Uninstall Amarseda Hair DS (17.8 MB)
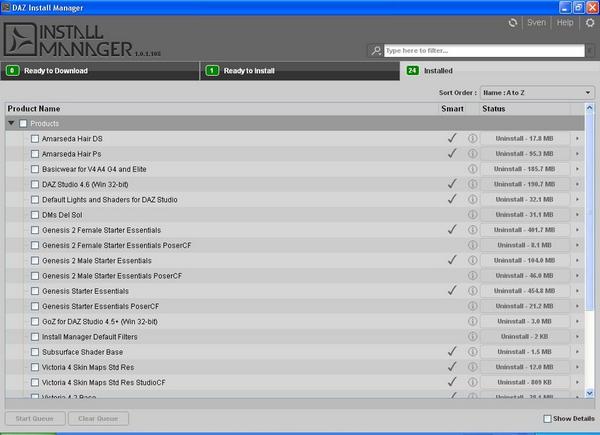Image resolution: width=600 pixels, height=435 pixels. click(x=524, y=138)
